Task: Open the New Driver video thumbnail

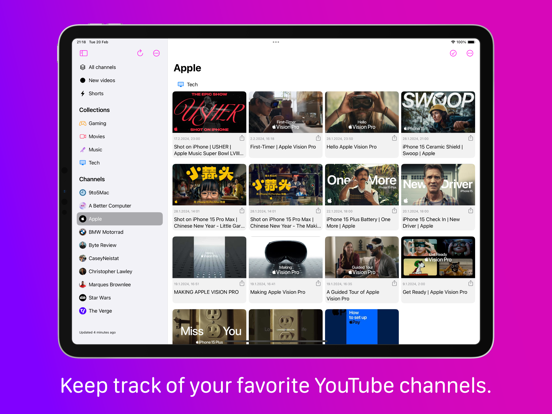Action: coord(438,184)
